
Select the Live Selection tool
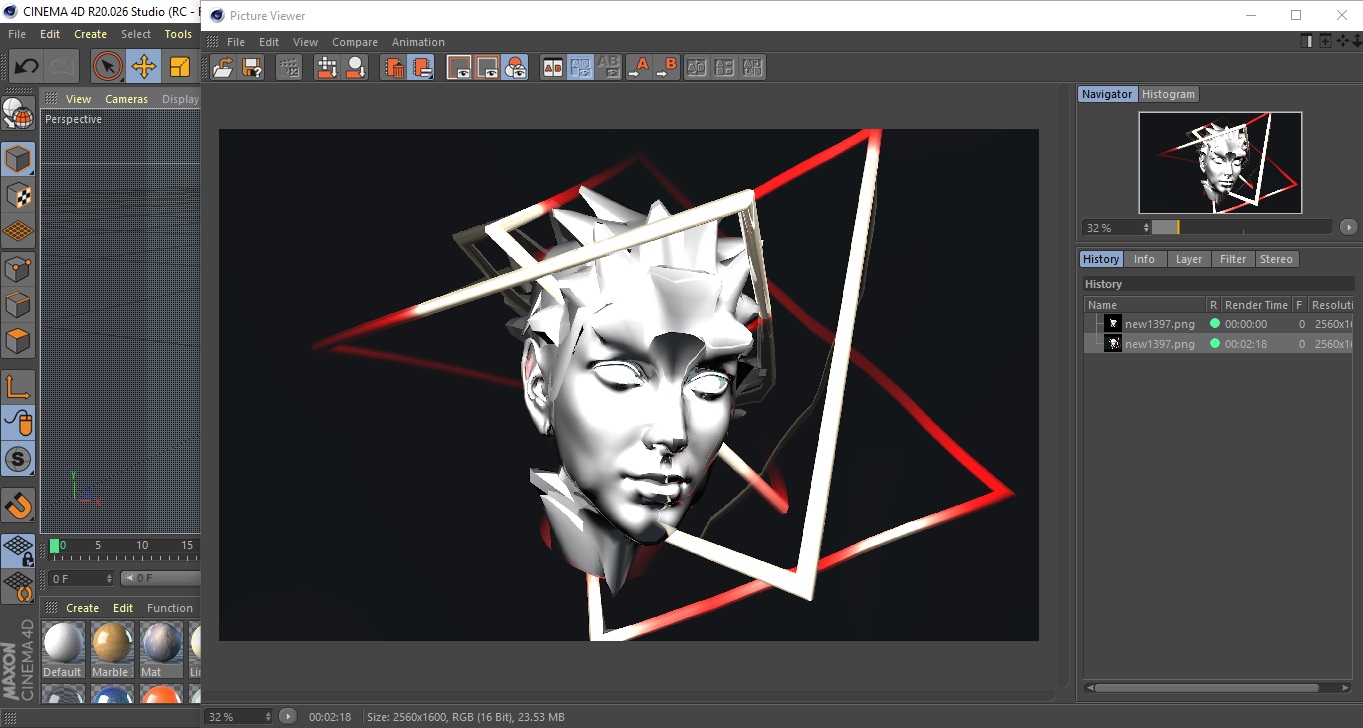[107, 67]
